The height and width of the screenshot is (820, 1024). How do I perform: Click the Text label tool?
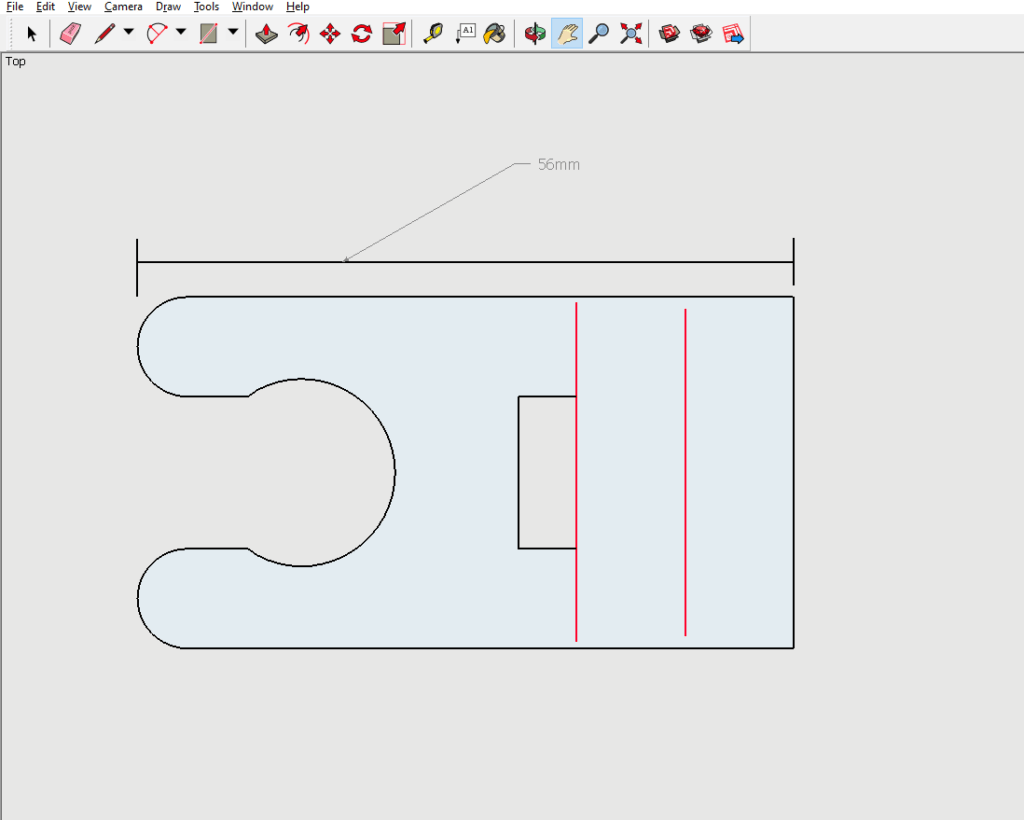pos(465,34)
